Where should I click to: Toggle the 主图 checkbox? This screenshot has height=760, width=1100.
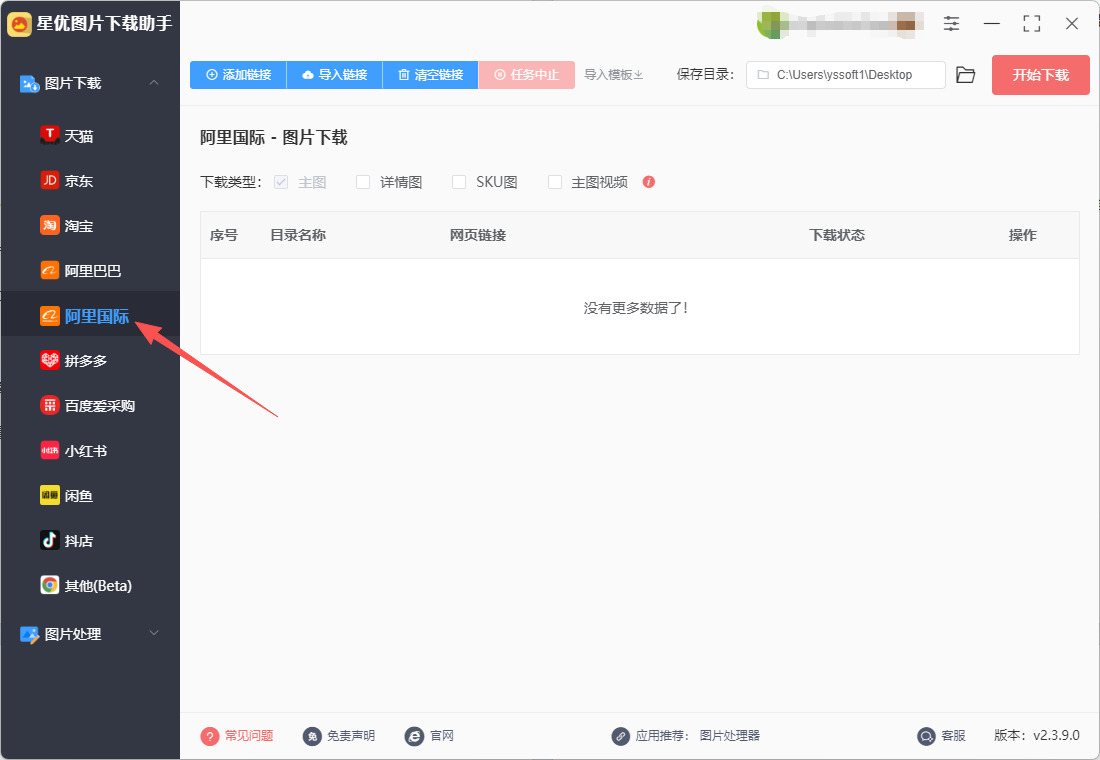(281, 182)
